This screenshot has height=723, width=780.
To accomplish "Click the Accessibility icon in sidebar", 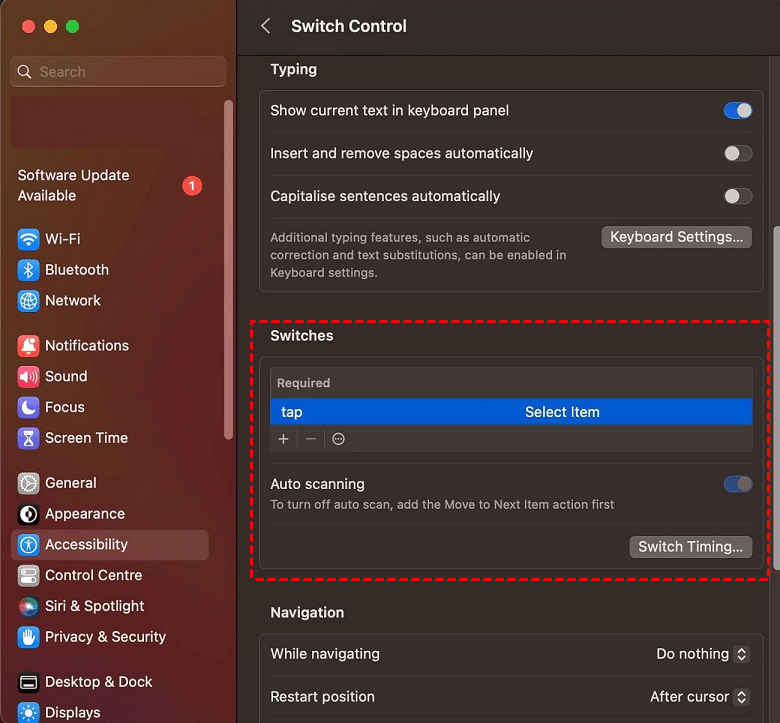I will (x=28, y=545).
